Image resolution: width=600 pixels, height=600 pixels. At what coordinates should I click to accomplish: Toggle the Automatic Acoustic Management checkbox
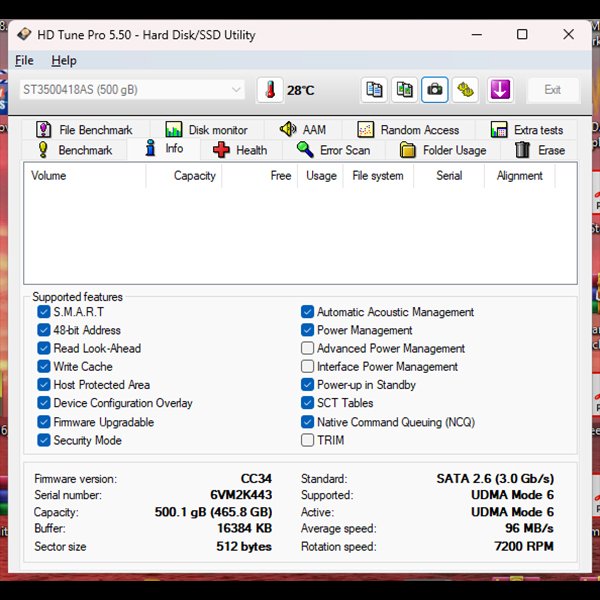[307, 312]
